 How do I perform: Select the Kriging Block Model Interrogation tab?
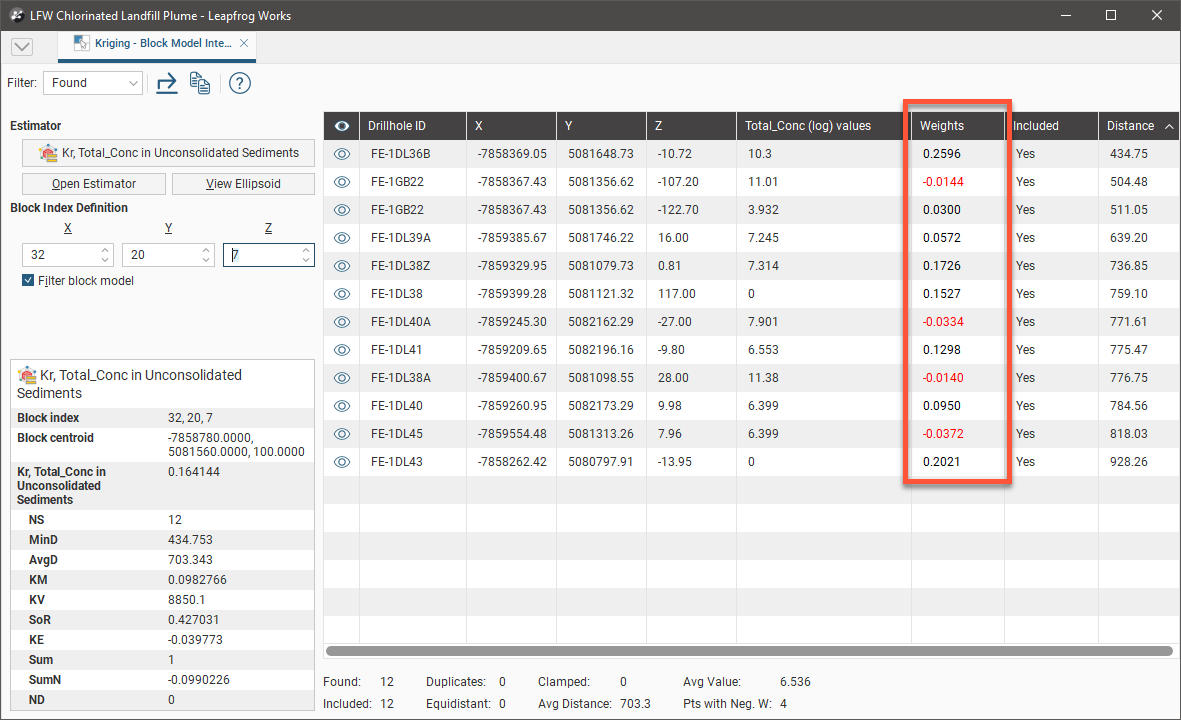(x=162, y=44)
